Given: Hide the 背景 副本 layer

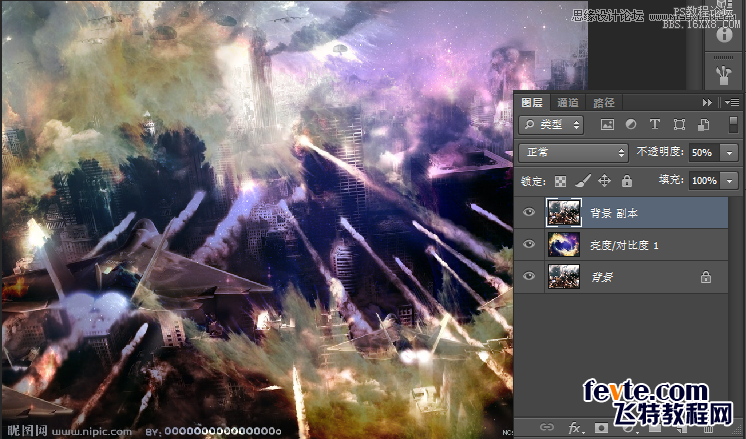Looking at the screenshot, I should [529, 212].
